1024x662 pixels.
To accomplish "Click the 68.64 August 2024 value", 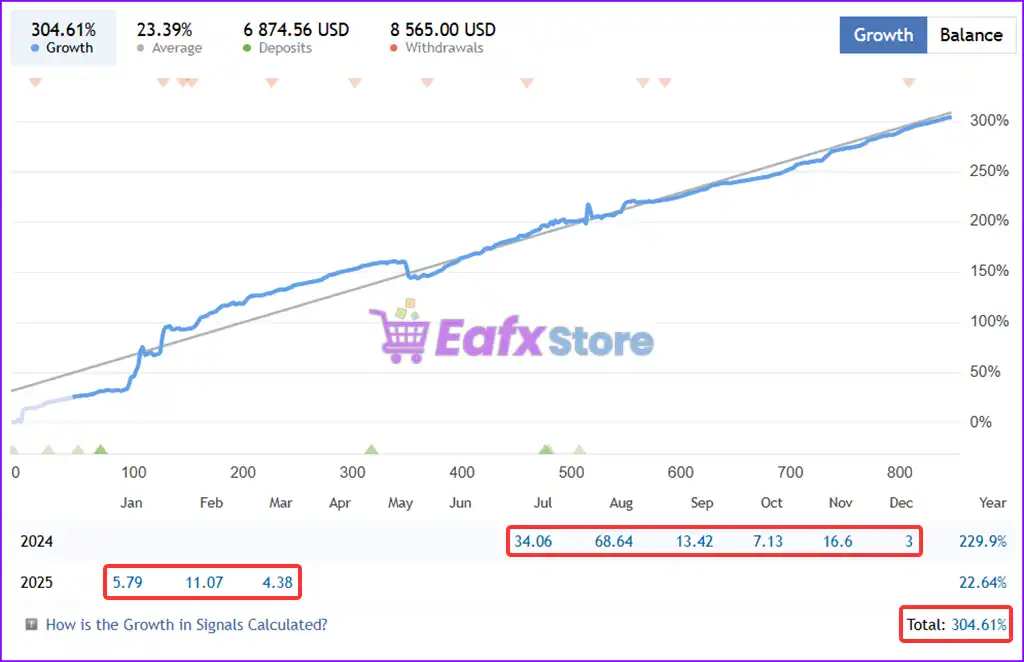I will click(613, 542).
